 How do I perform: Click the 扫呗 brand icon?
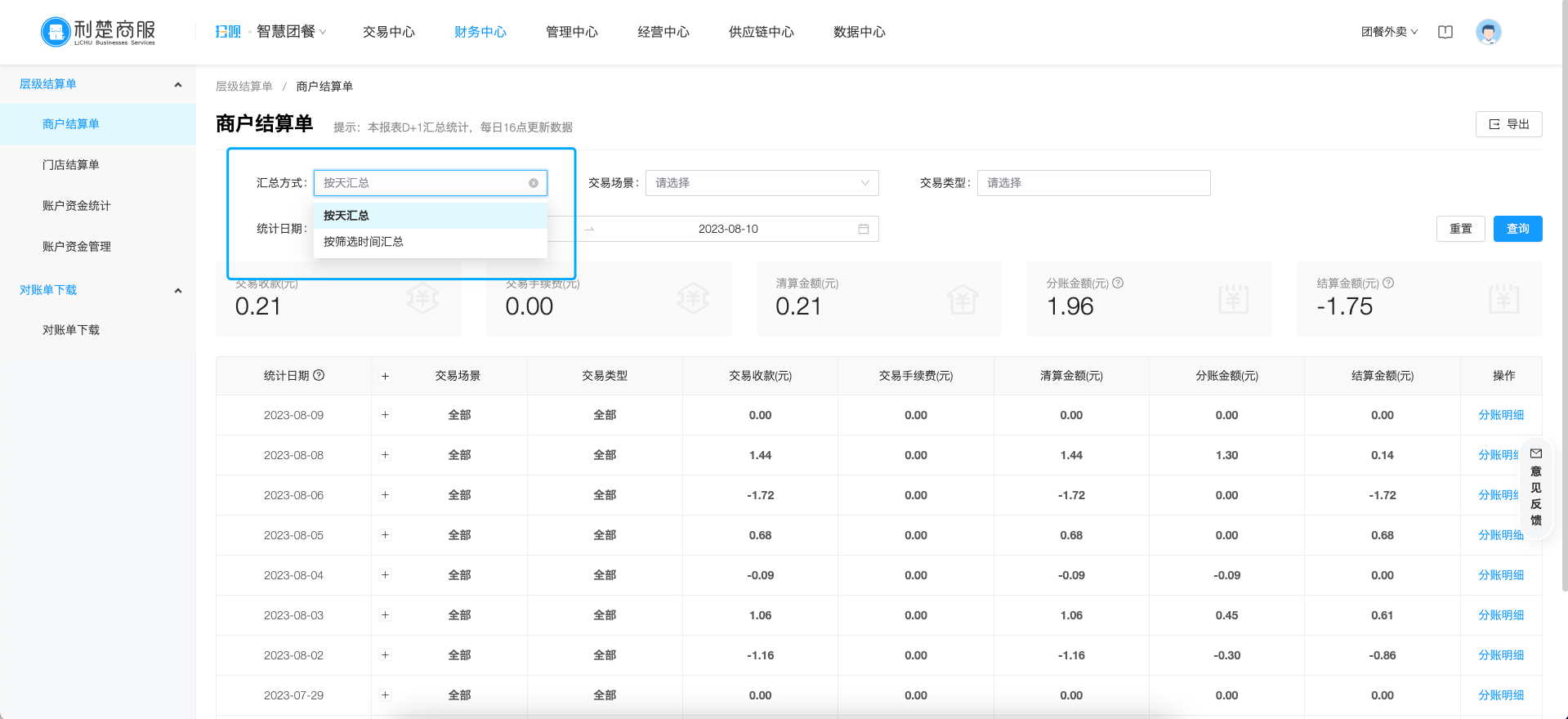click(228, 32)
